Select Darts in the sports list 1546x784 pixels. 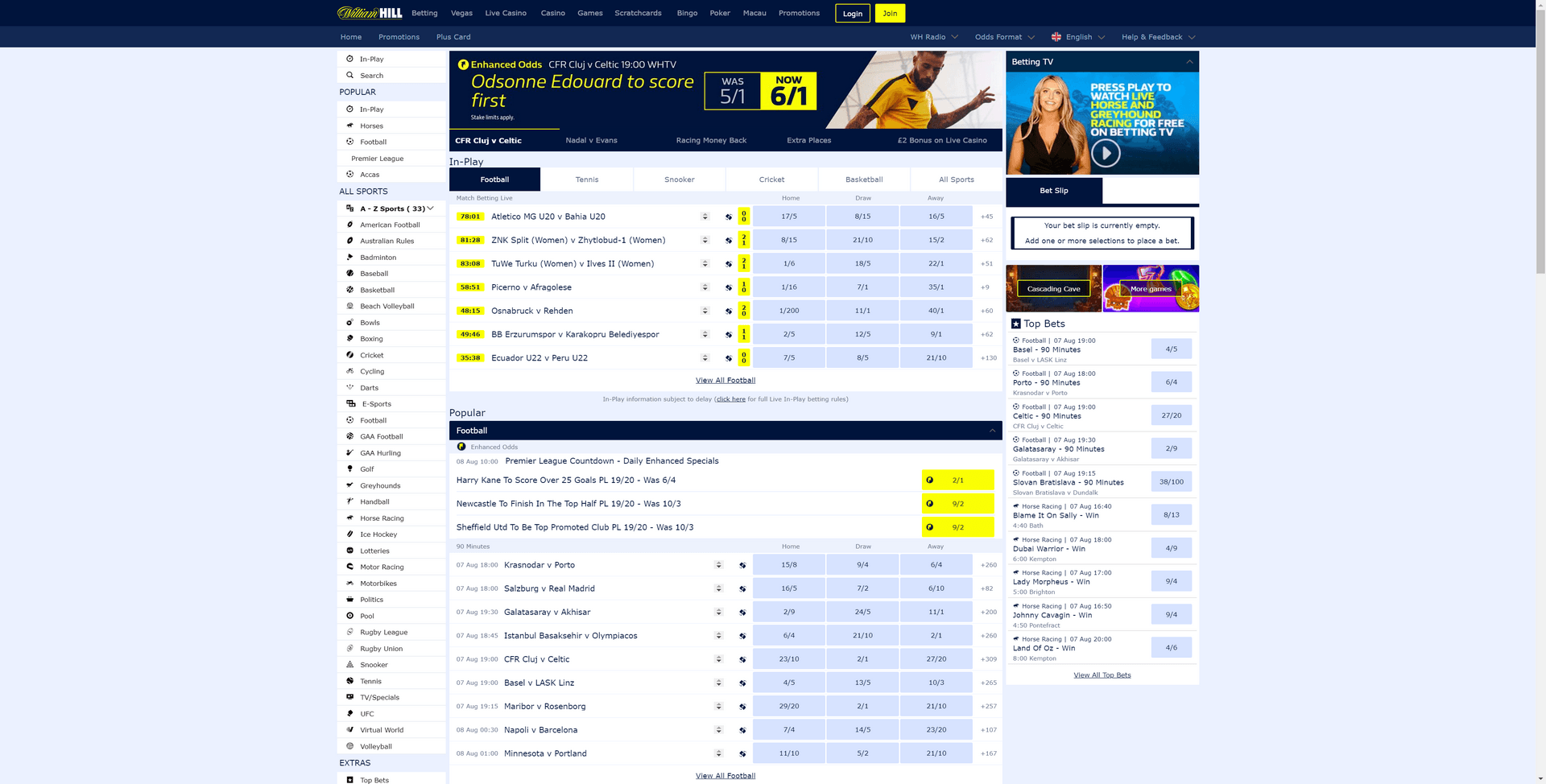(x=391, y=388)
